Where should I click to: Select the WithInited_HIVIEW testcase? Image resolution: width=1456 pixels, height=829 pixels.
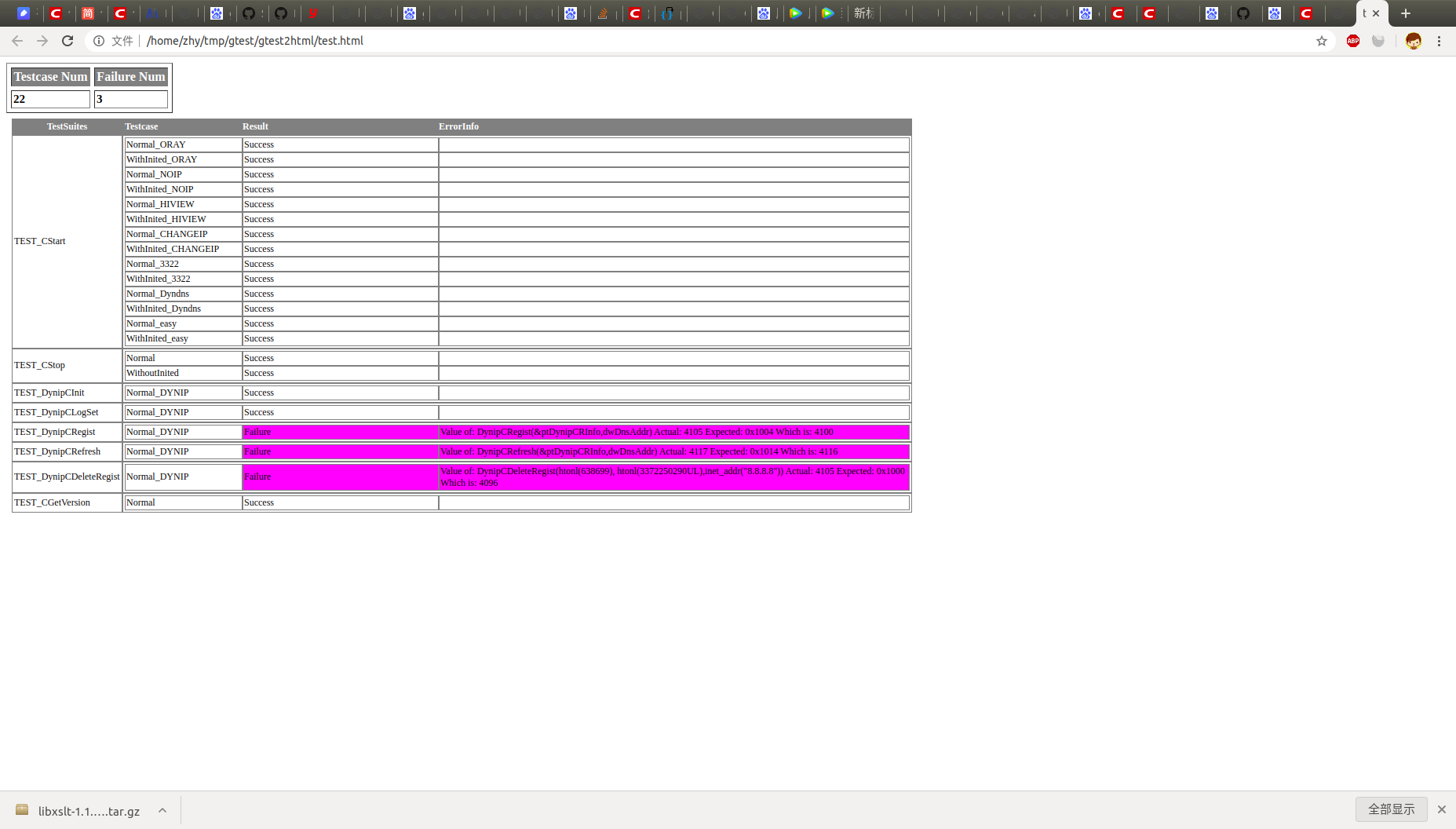pos(183,219)
